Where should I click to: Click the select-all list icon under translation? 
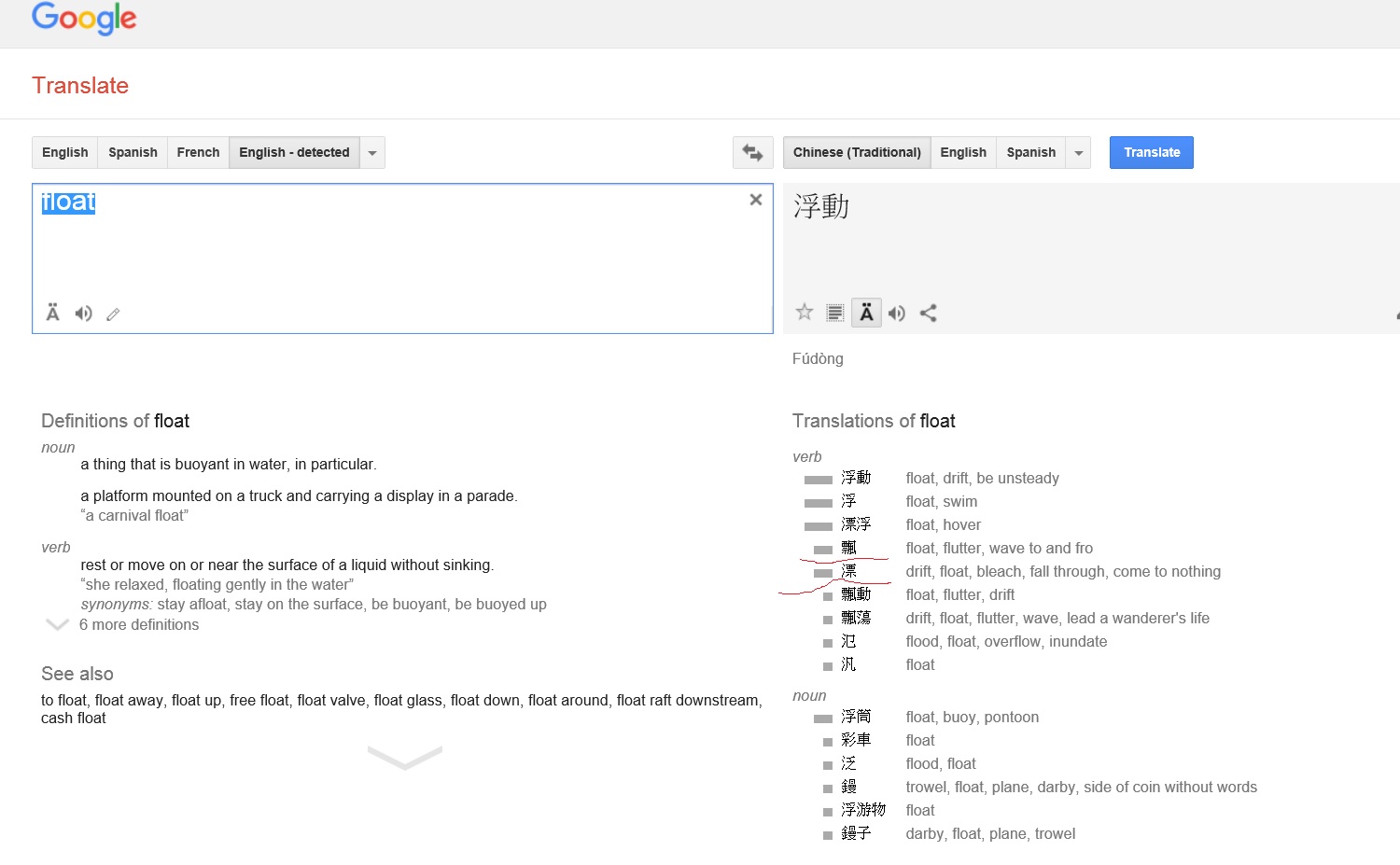[835, 314]
